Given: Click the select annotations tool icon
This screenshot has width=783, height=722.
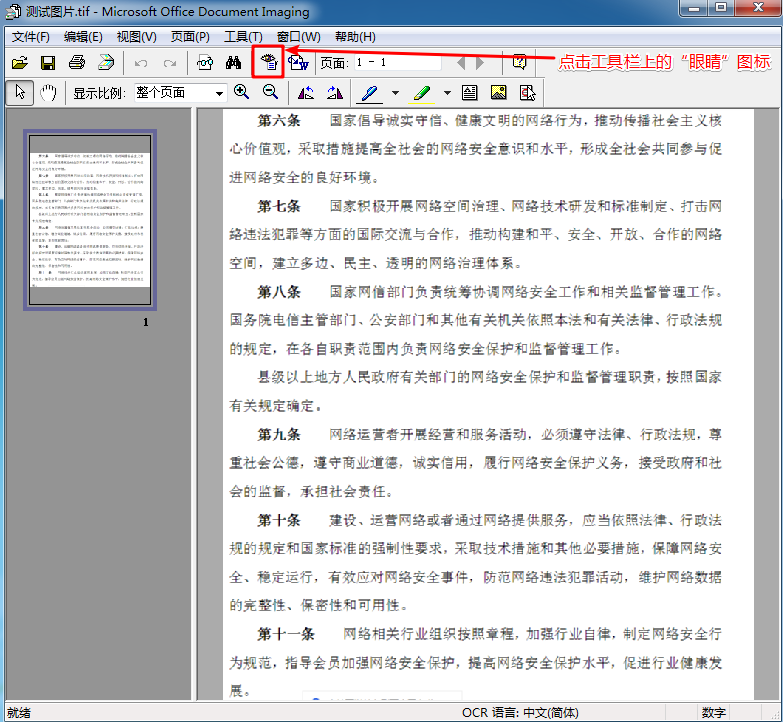Looking at the screenshot, I should 527,93.
